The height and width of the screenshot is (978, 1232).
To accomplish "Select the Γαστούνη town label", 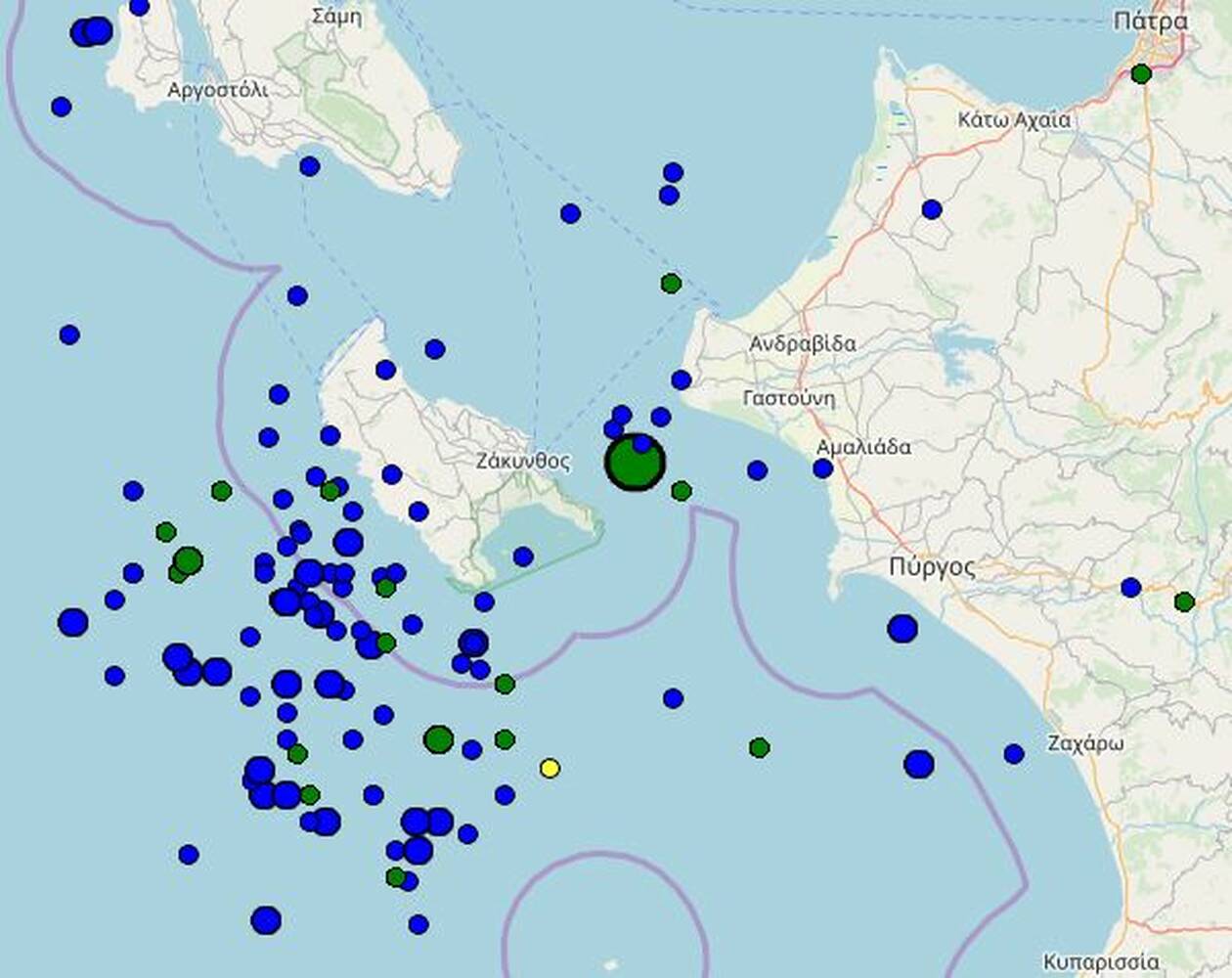I will pos(789,398).
